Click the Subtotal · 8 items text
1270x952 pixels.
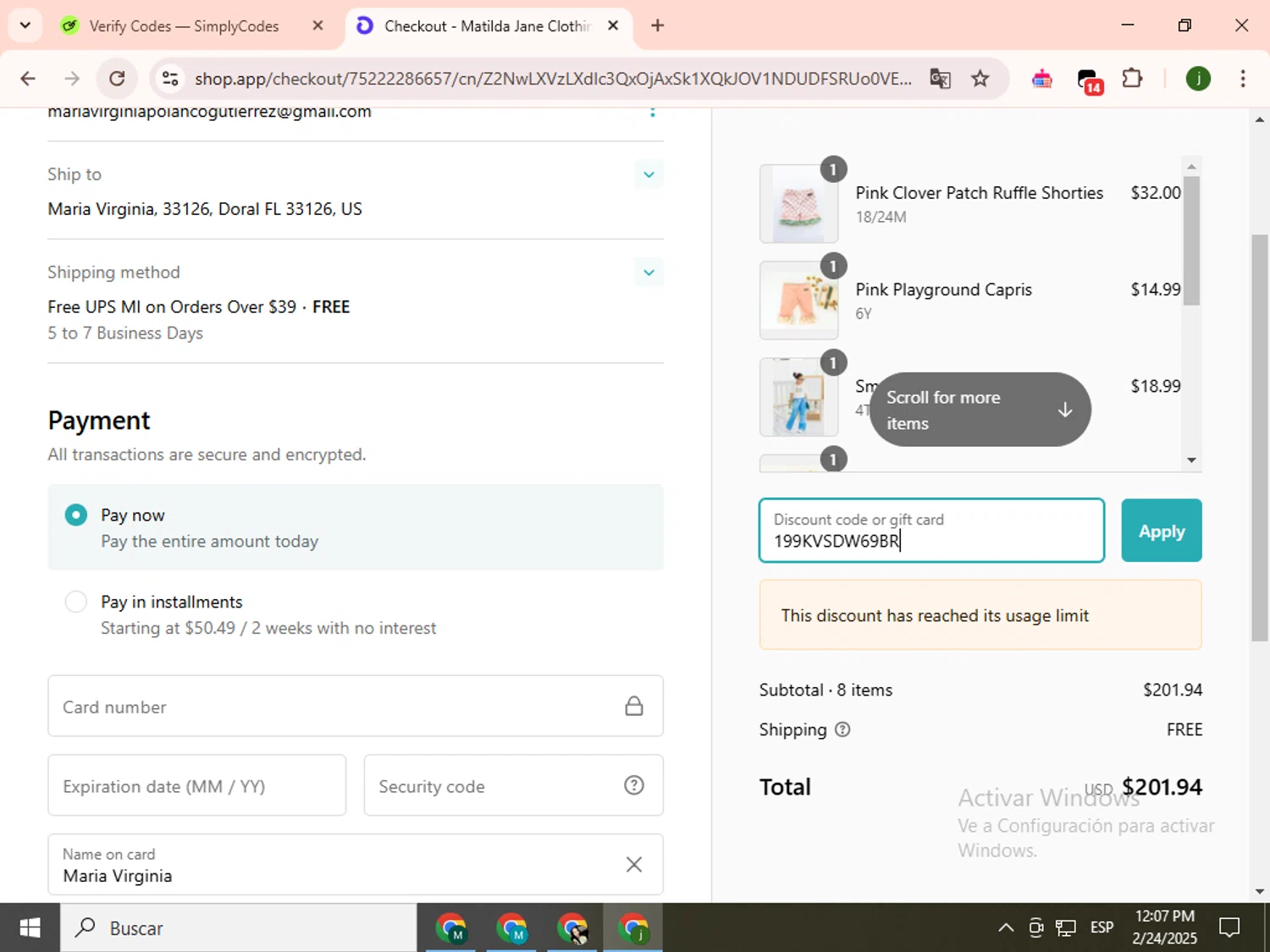pos(825,690)
